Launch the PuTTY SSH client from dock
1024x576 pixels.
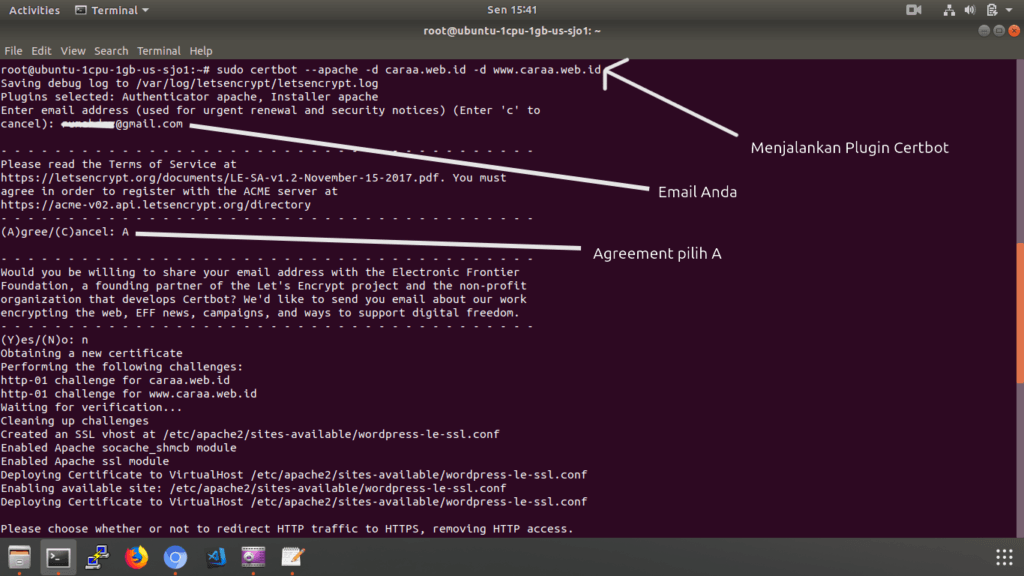pos(97,557)
